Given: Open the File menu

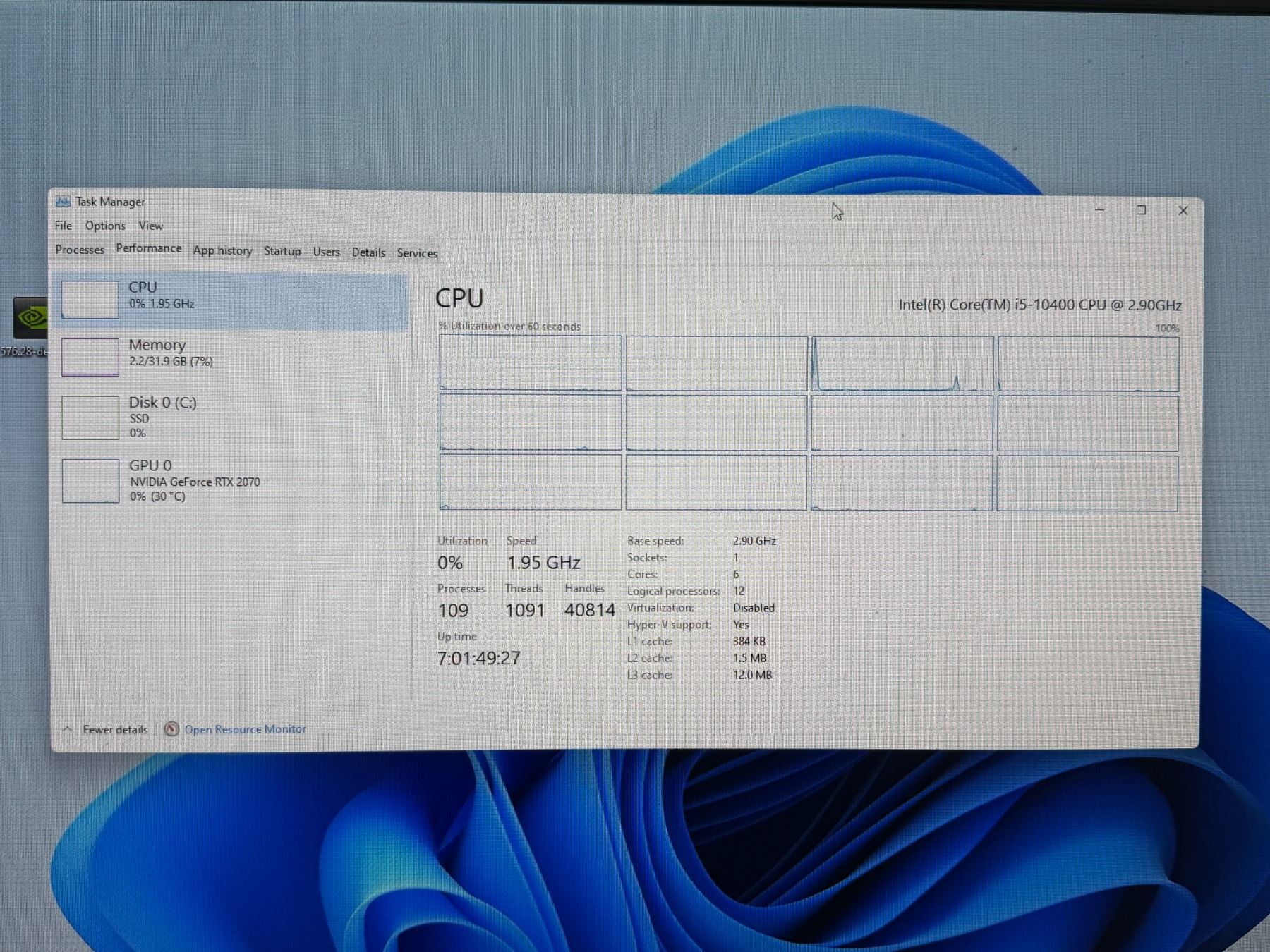Looking at the screenshot, I should point(64,226).
